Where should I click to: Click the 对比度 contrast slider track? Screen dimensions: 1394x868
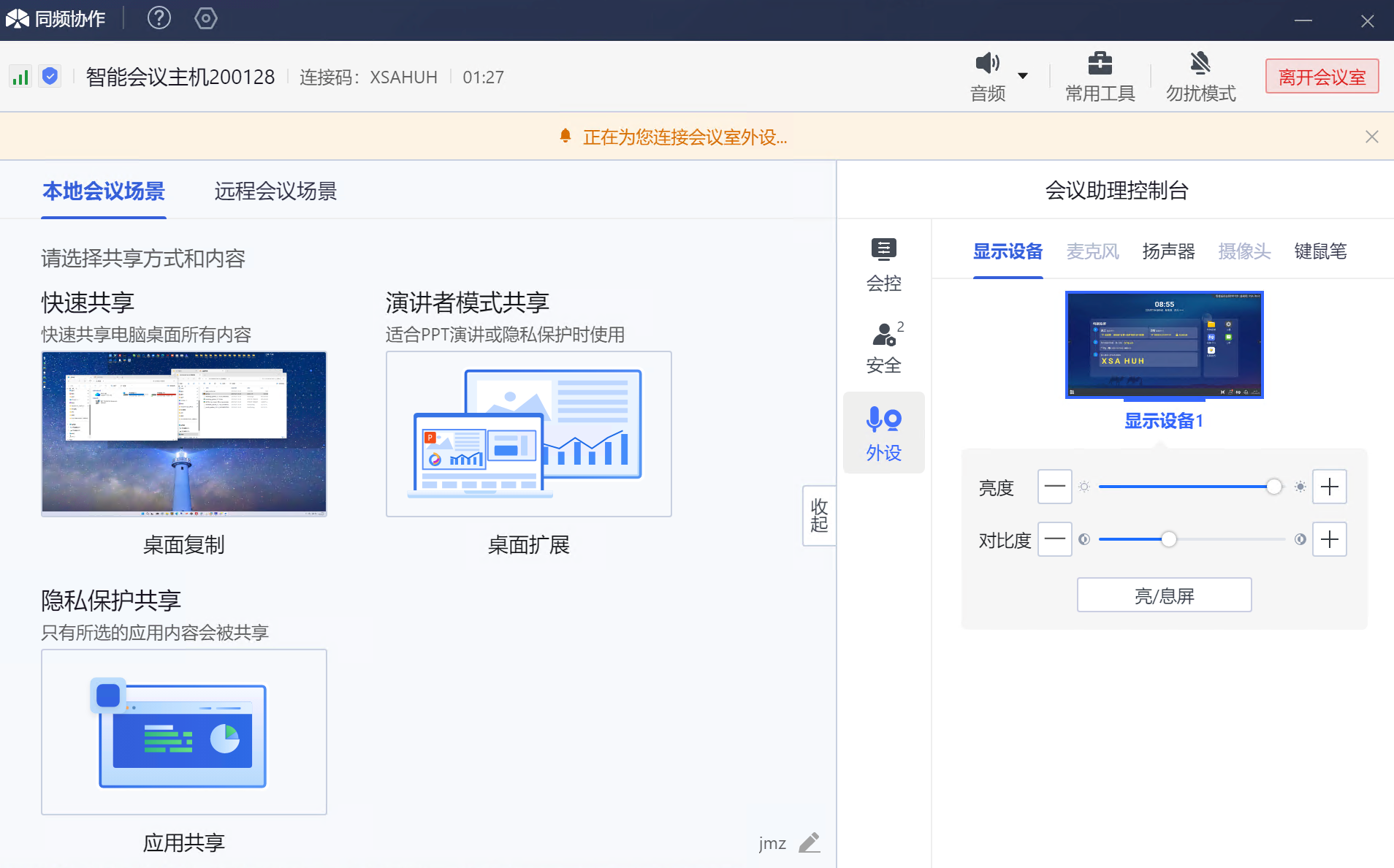1227,539
